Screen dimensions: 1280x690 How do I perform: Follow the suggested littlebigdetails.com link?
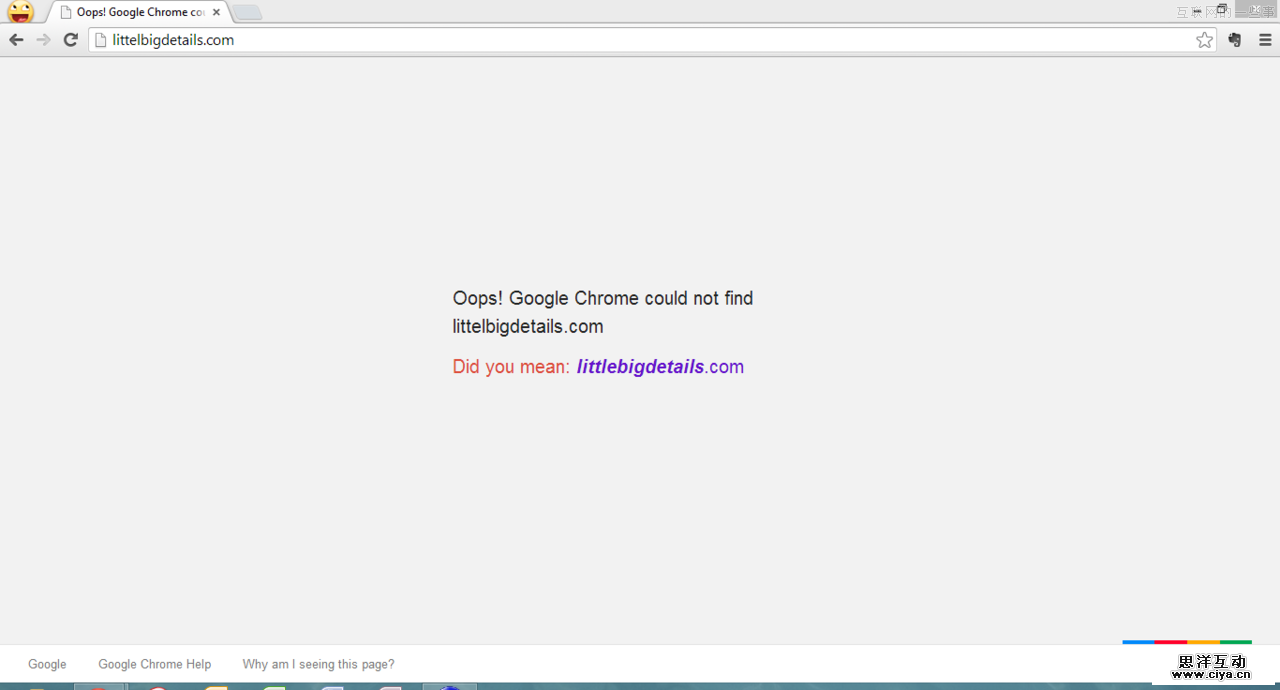[660, 367]
